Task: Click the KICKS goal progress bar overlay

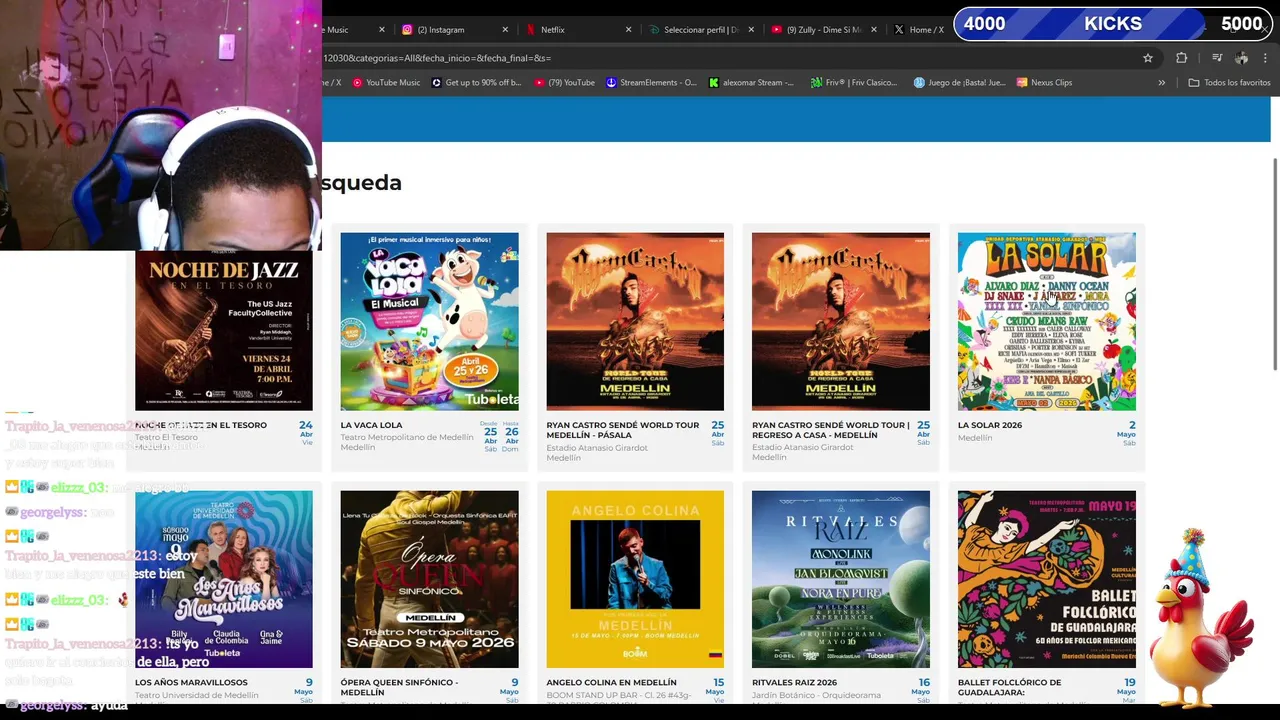Action: (1113, 24)
